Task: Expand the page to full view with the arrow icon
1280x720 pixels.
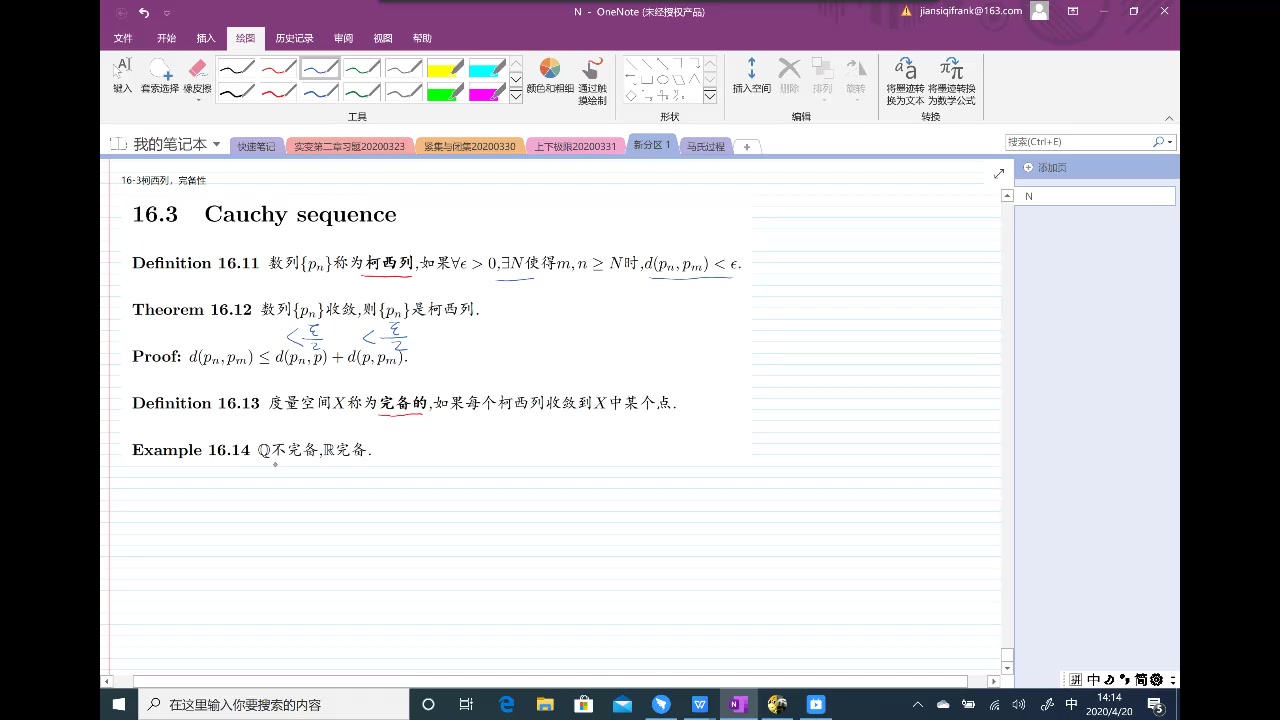Action: [998, 174]
